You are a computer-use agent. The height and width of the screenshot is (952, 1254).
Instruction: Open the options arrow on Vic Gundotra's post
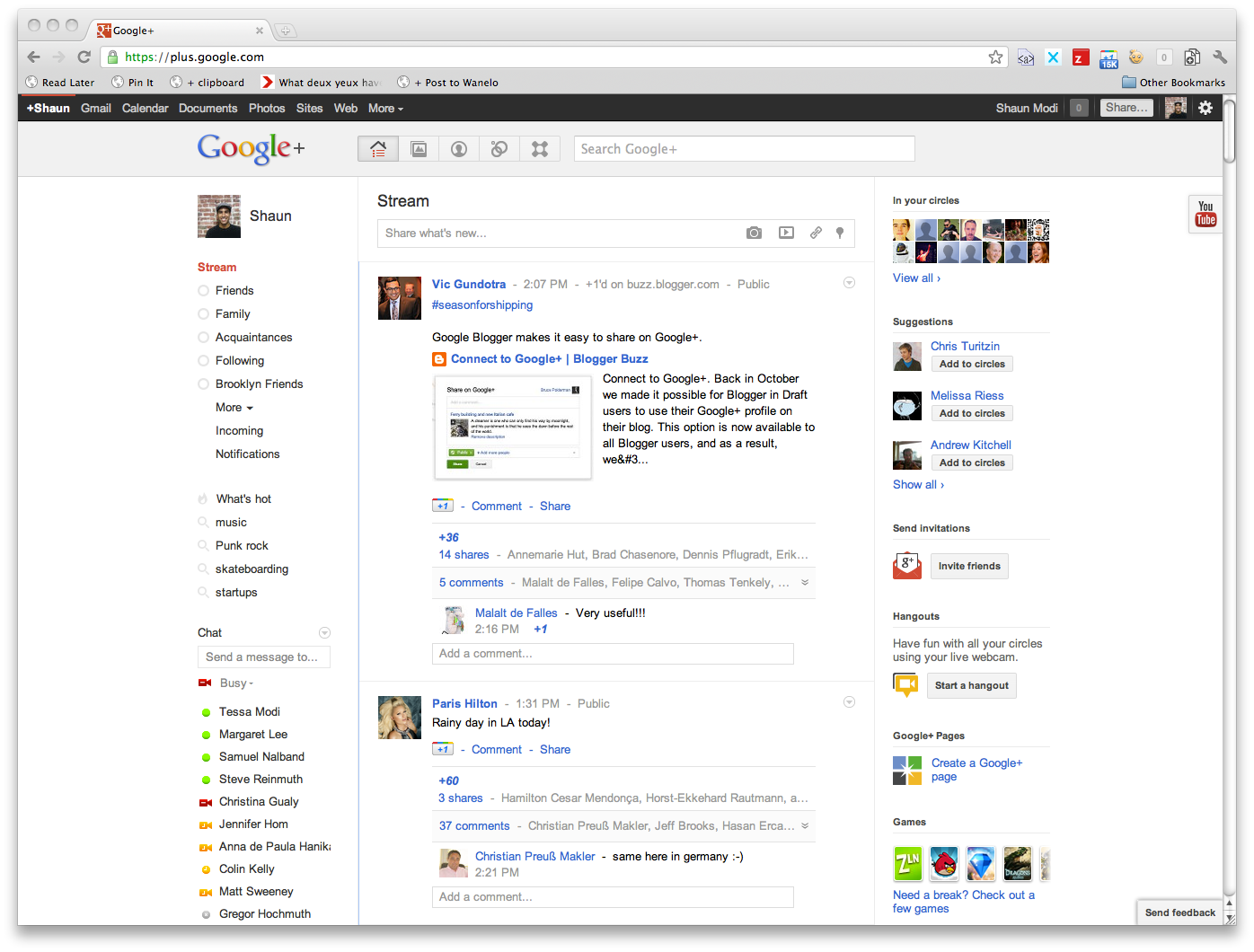click(849, 282)
